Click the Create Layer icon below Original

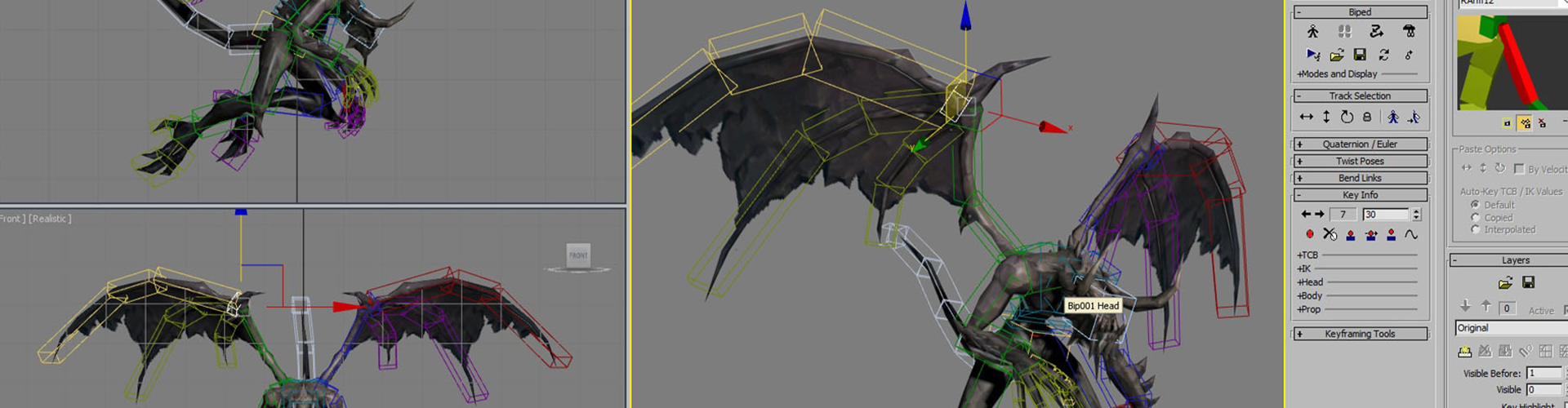coord(1465,352)
